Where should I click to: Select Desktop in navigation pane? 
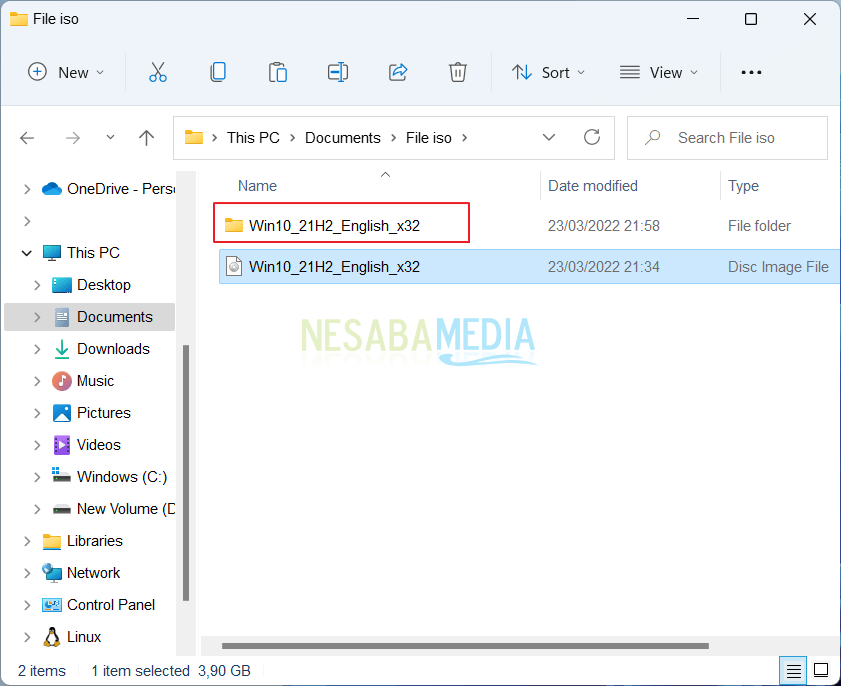click(x=104, y=285)
